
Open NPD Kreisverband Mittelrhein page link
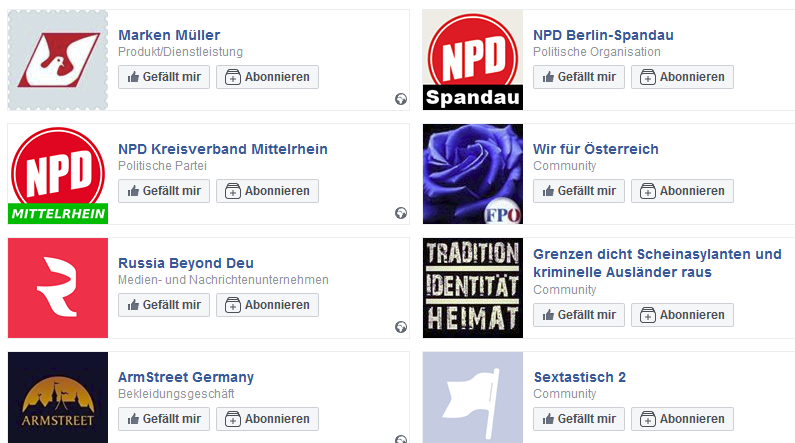(x=222, y=149)
